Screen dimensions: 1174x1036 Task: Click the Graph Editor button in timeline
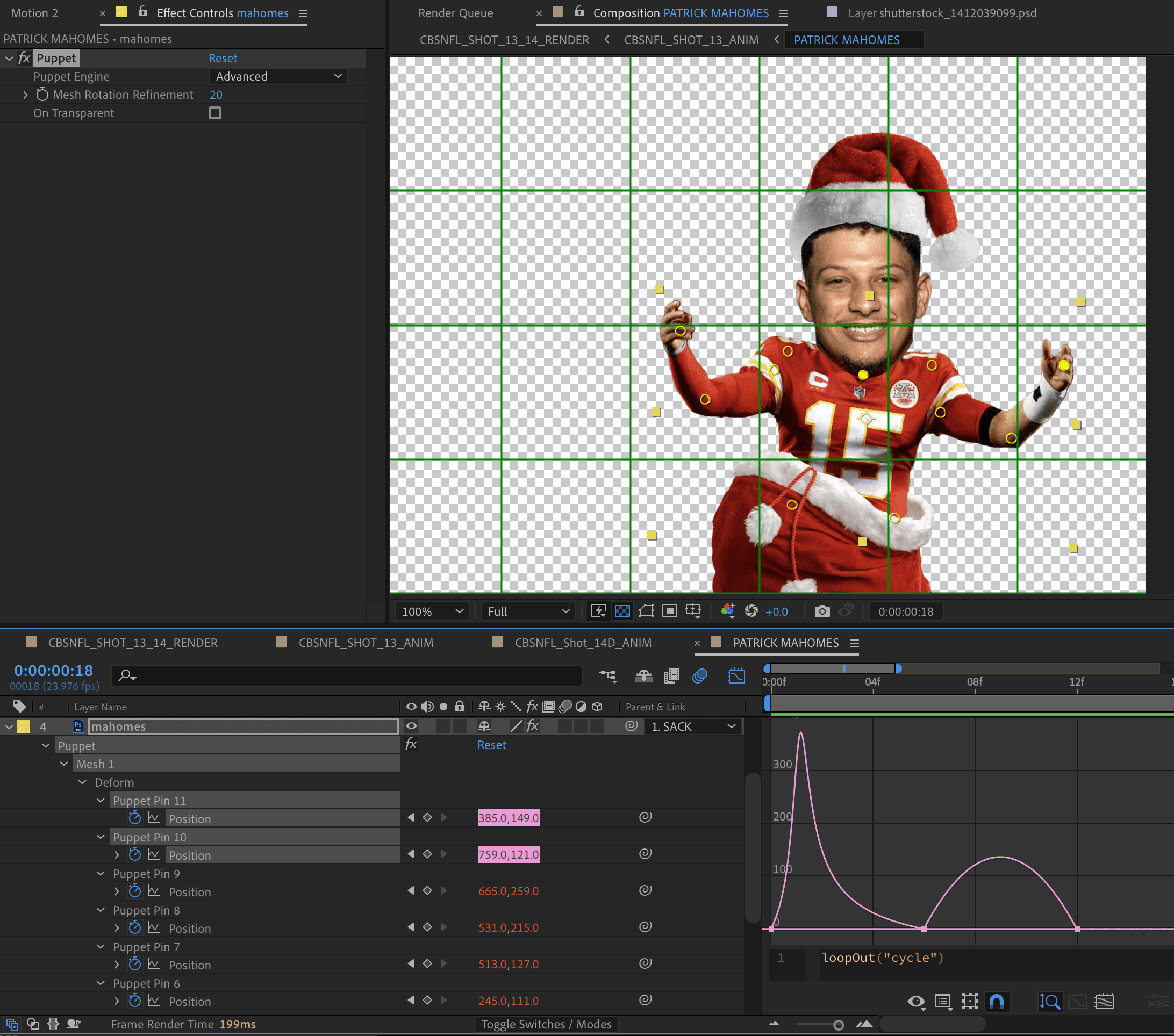(x=736, y=676)
